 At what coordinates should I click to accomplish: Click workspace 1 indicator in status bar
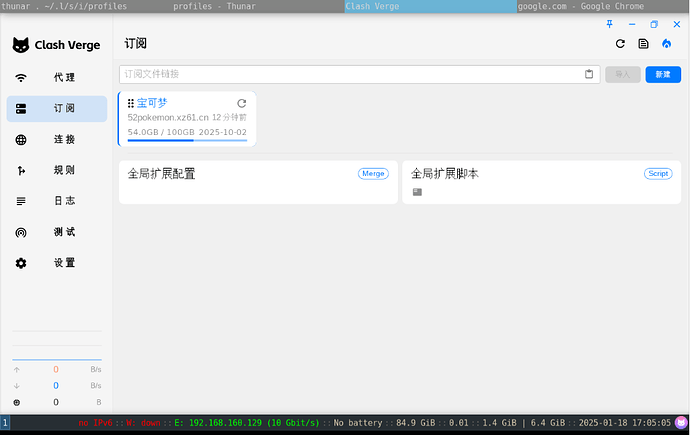[x=5, y=423]
